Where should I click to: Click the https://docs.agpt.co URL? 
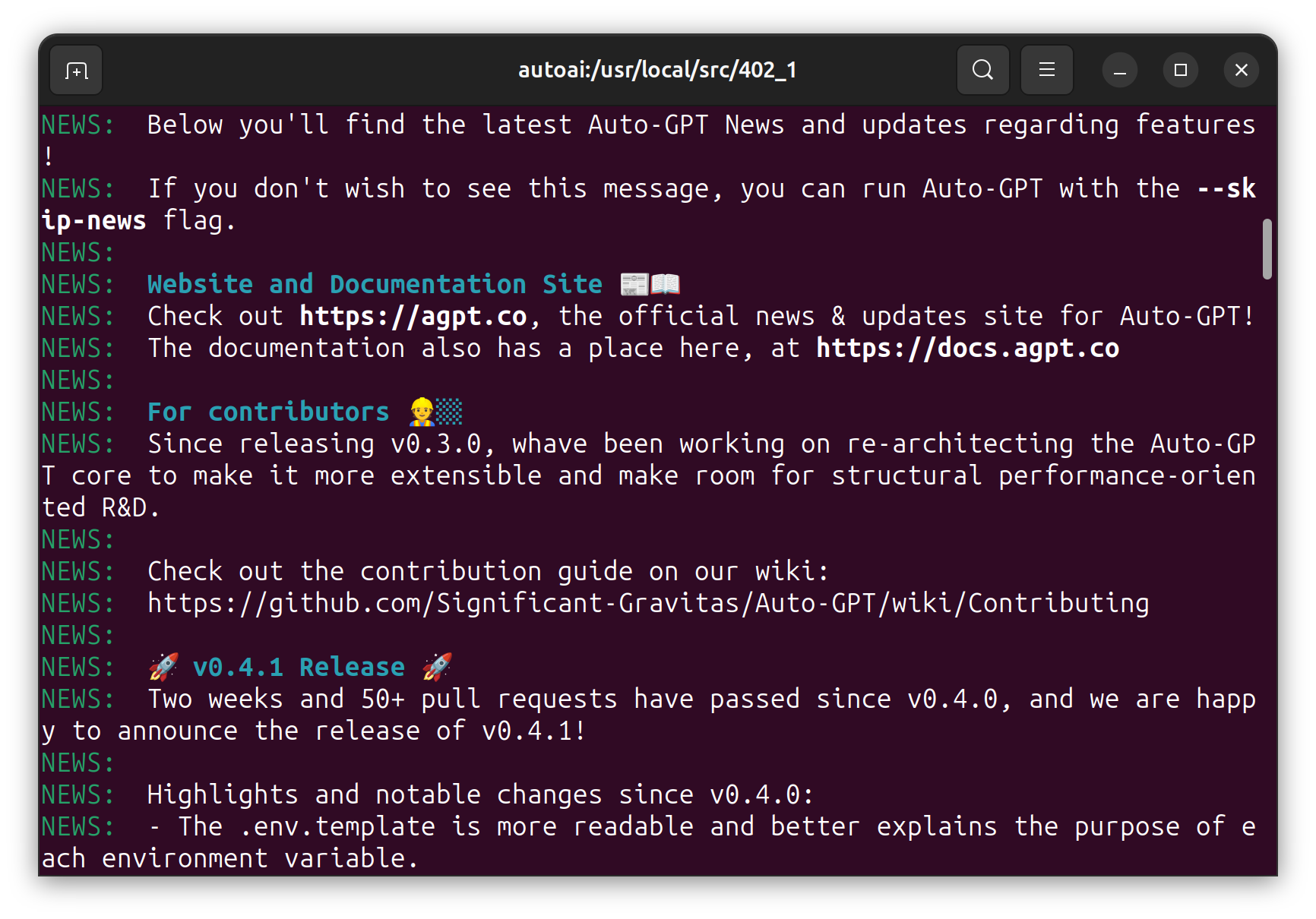tap(967, 348)
